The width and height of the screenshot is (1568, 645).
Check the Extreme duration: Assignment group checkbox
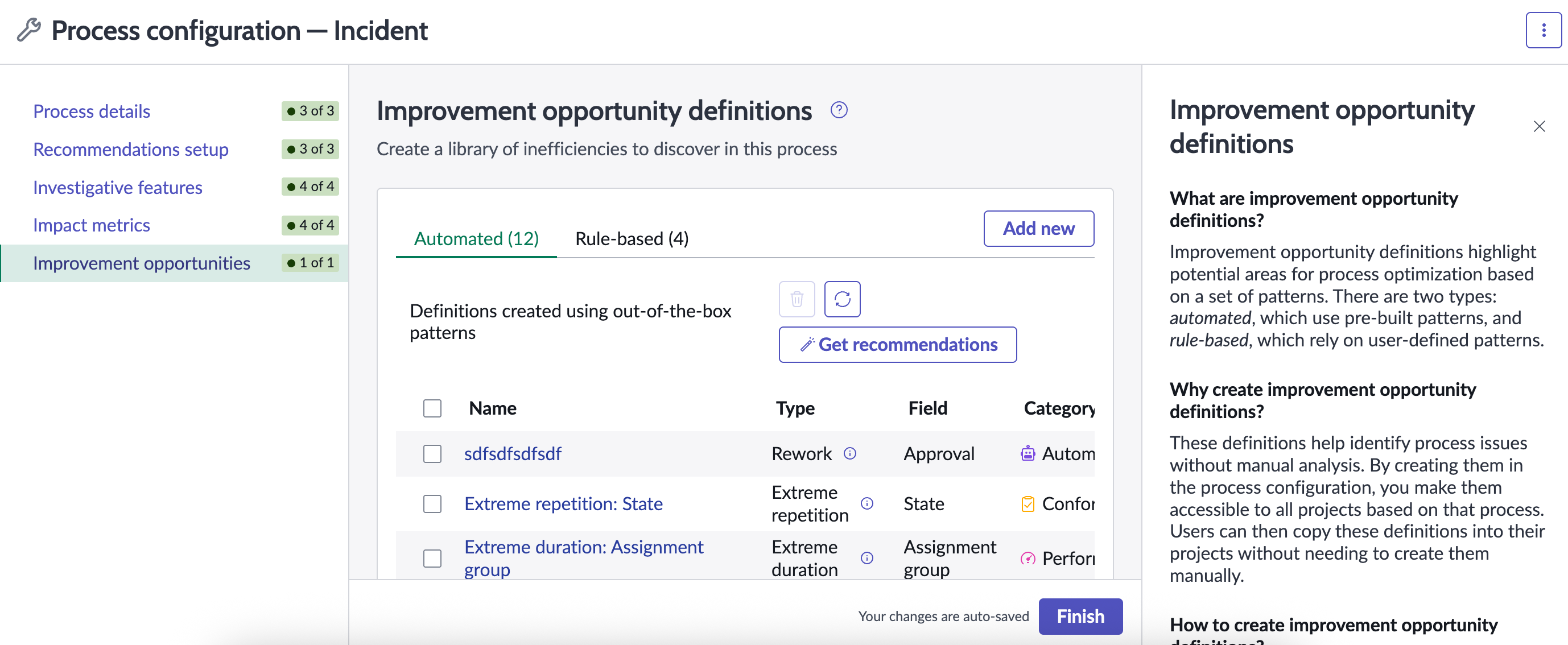[432, 558]
